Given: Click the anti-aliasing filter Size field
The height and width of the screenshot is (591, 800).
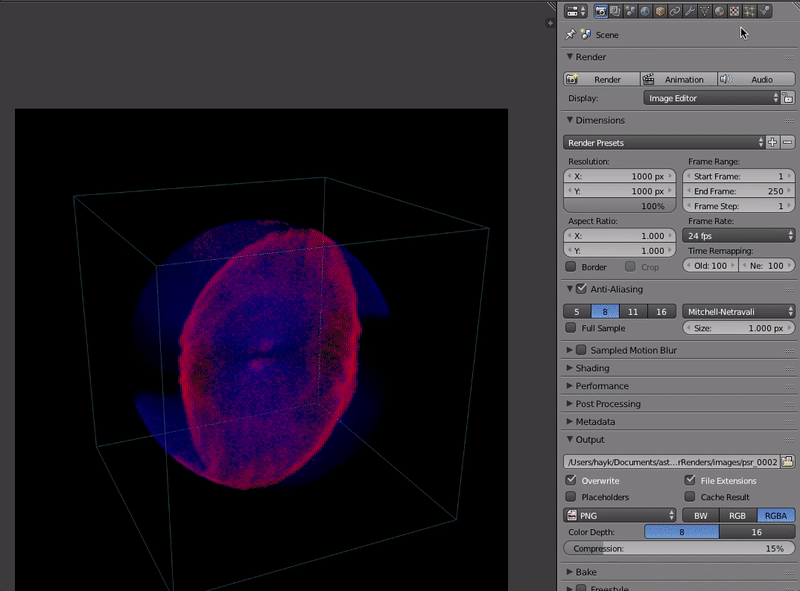Looking at the screenshot, I should click(x=739, y=328).
